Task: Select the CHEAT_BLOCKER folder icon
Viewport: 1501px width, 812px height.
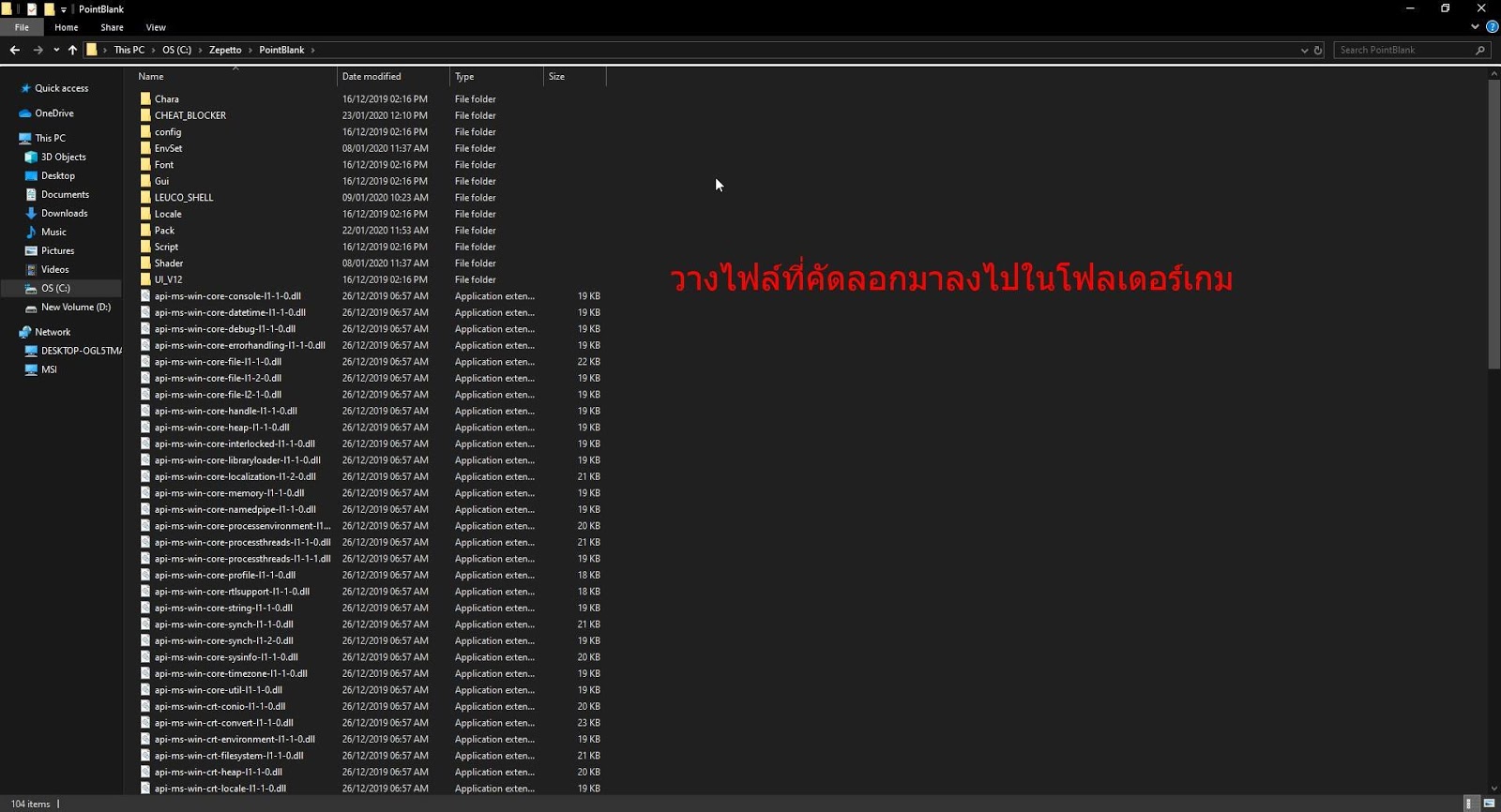Action: pos(145,115)
